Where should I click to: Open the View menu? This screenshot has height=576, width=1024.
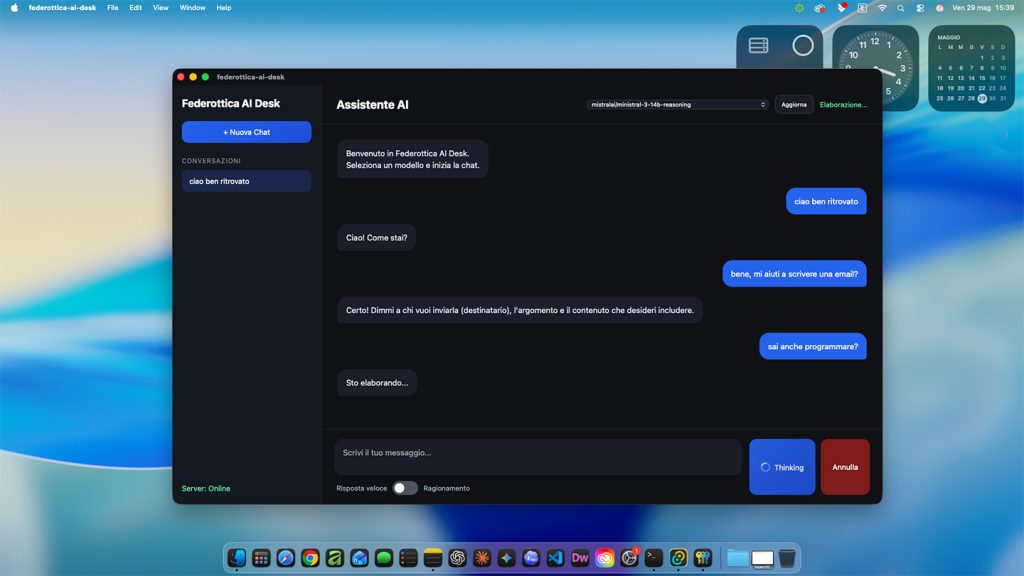pyautogui.click(x=161, y=8)
